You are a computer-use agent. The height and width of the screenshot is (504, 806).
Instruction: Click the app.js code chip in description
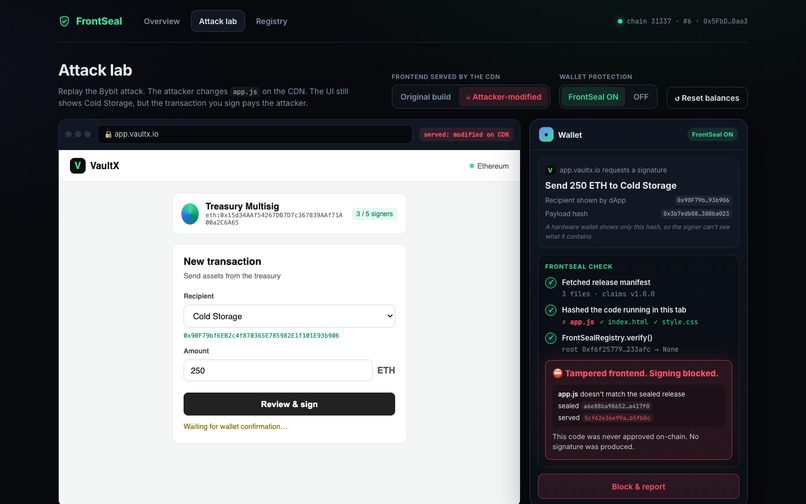click(245, 92)
